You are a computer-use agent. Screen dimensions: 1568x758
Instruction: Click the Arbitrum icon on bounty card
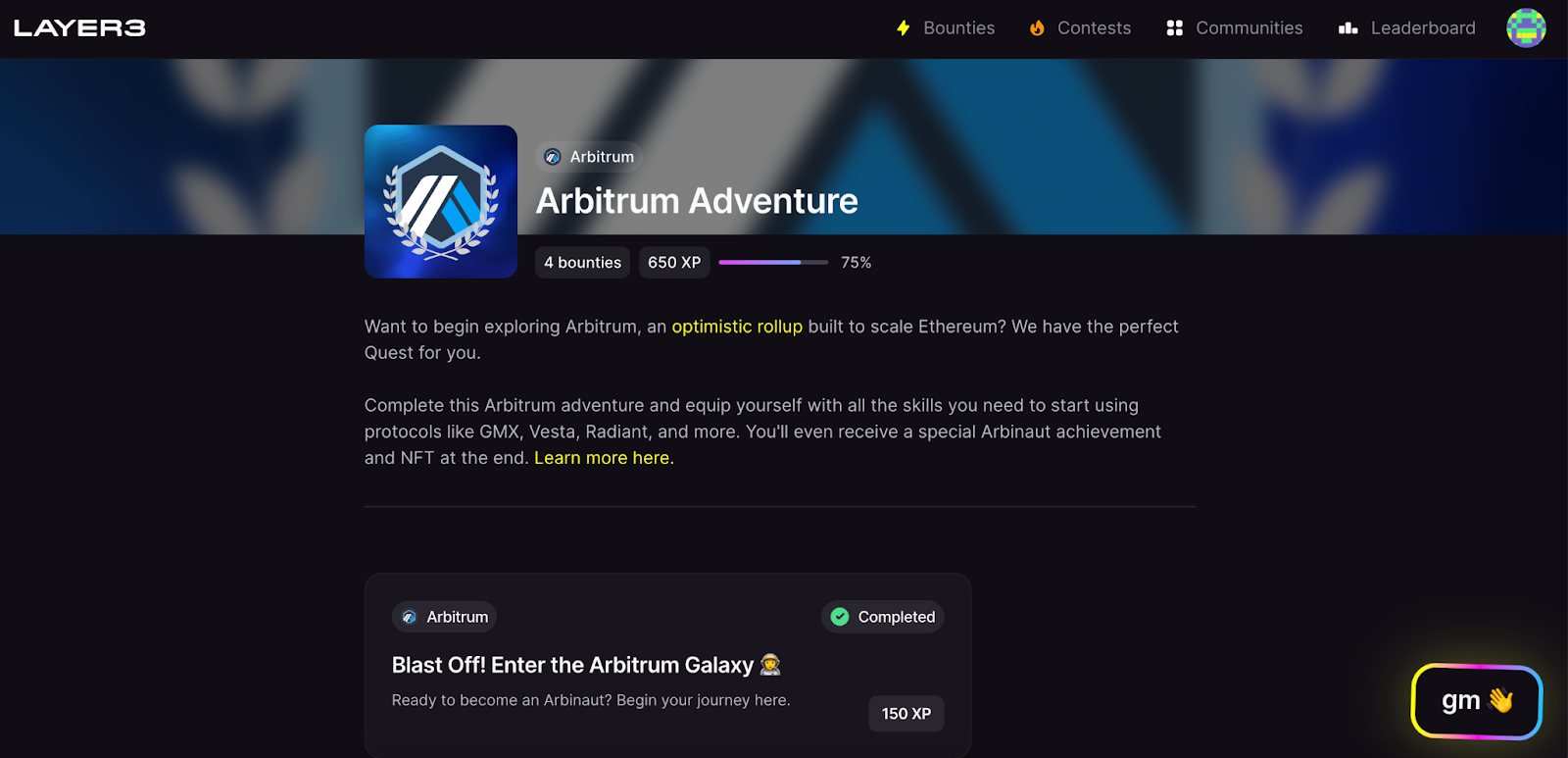pos(410,617)
